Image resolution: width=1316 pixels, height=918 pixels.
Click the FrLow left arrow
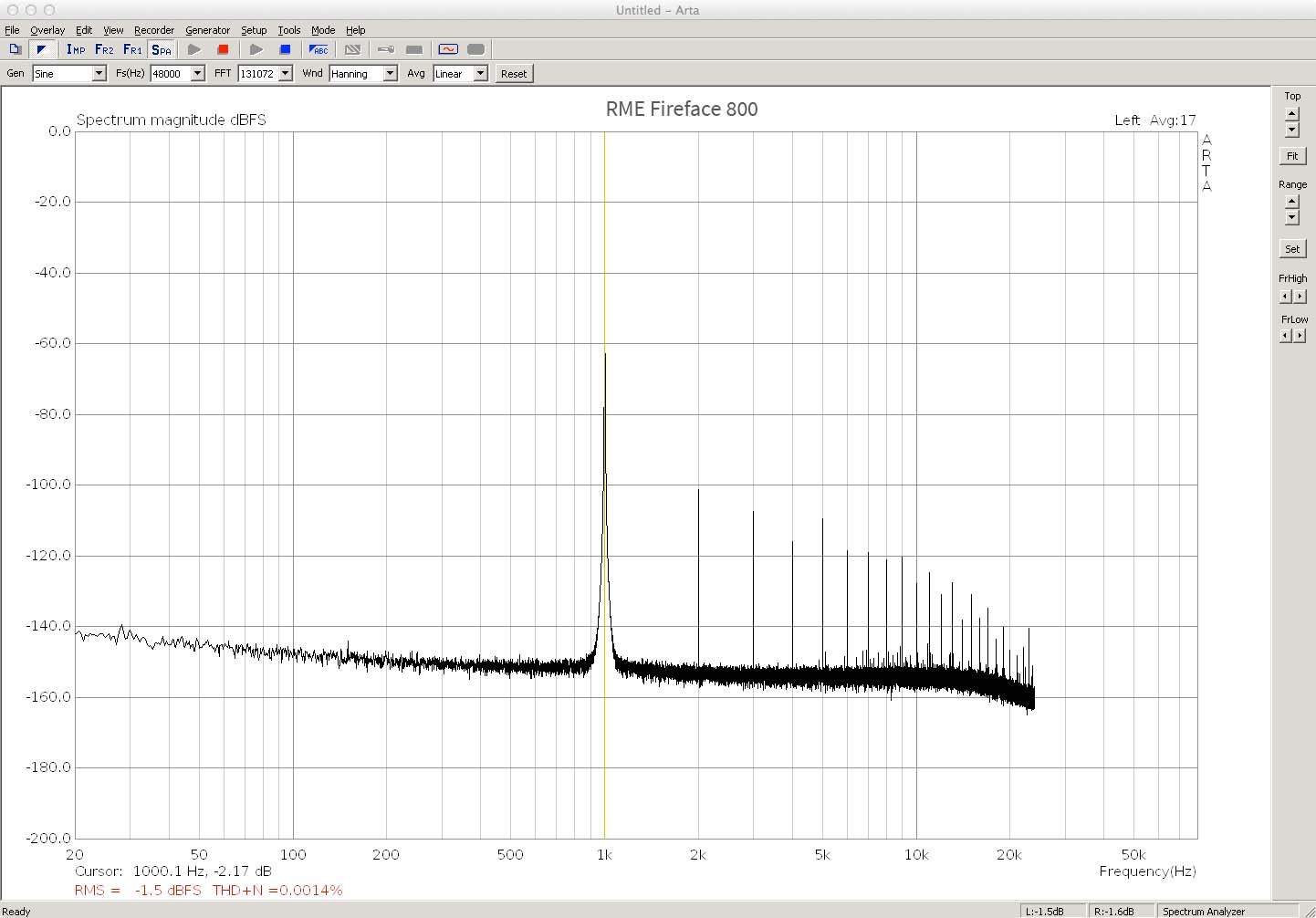pos(1285,336)
